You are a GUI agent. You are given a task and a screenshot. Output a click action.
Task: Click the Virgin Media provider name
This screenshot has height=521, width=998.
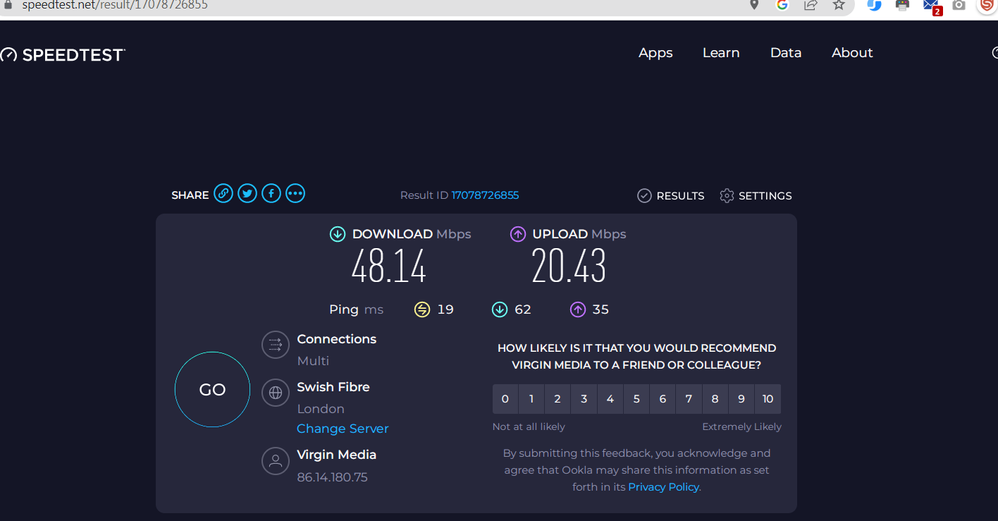tap(337, 455)
